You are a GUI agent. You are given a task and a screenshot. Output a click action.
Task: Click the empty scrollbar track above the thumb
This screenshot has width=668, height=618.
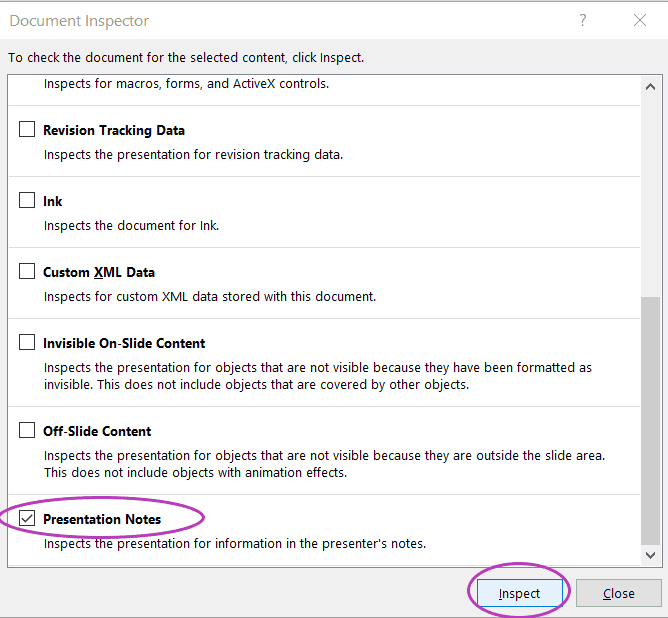coord(650,196)
